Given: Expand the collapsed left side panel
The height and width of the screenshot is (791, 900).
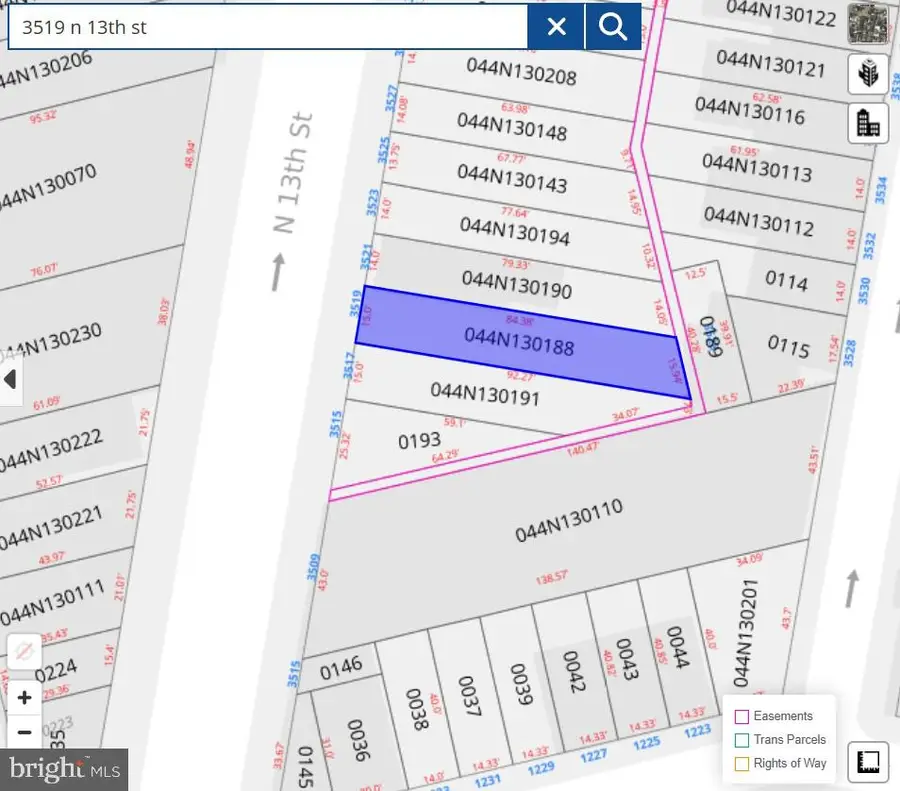Looking at the screenshot, I should coord(11,380).
